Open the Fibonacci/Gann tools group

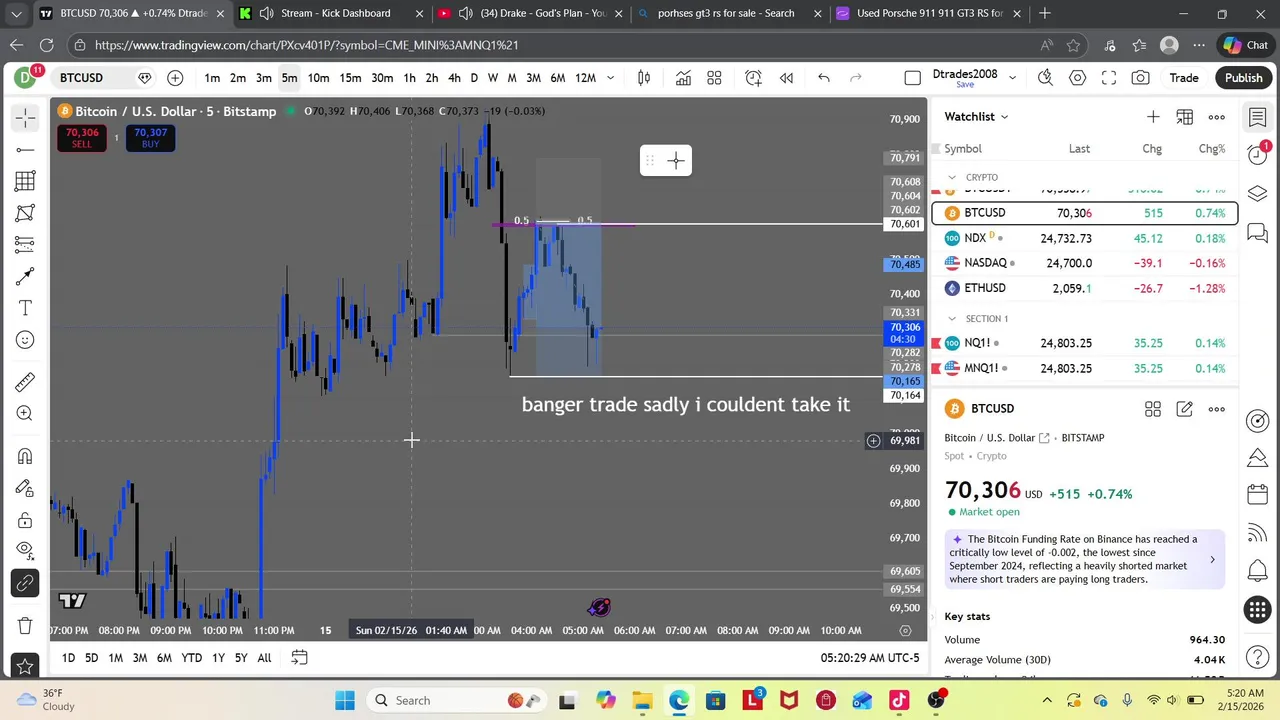[x=25, y=181]
